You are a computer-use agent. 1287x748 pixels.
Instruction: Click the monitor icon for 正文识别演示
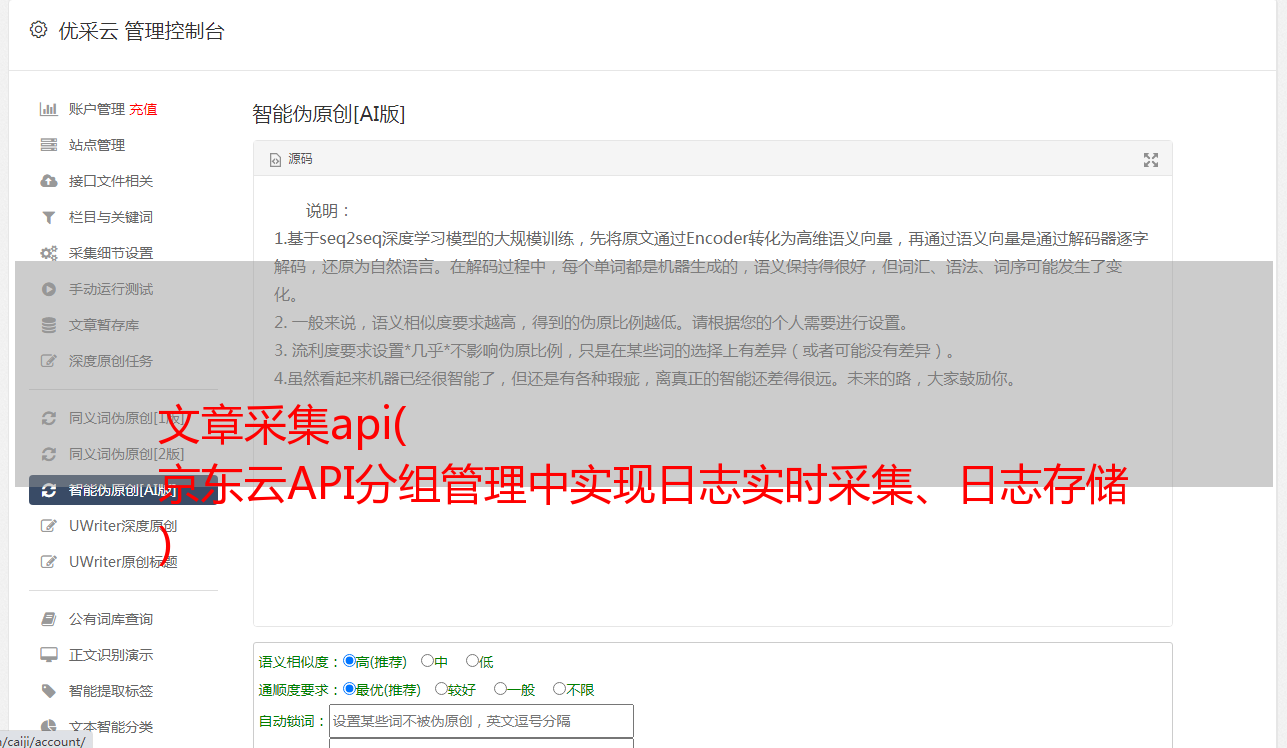(x=48, y=655)
